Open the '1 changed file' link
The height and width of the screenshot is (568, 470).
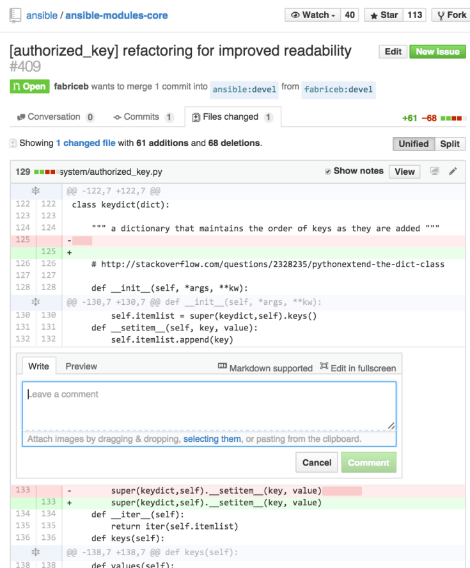point(86,143)
